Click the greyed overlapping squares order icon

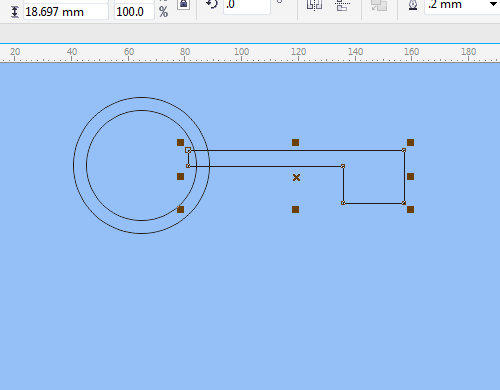pos(379,5)
